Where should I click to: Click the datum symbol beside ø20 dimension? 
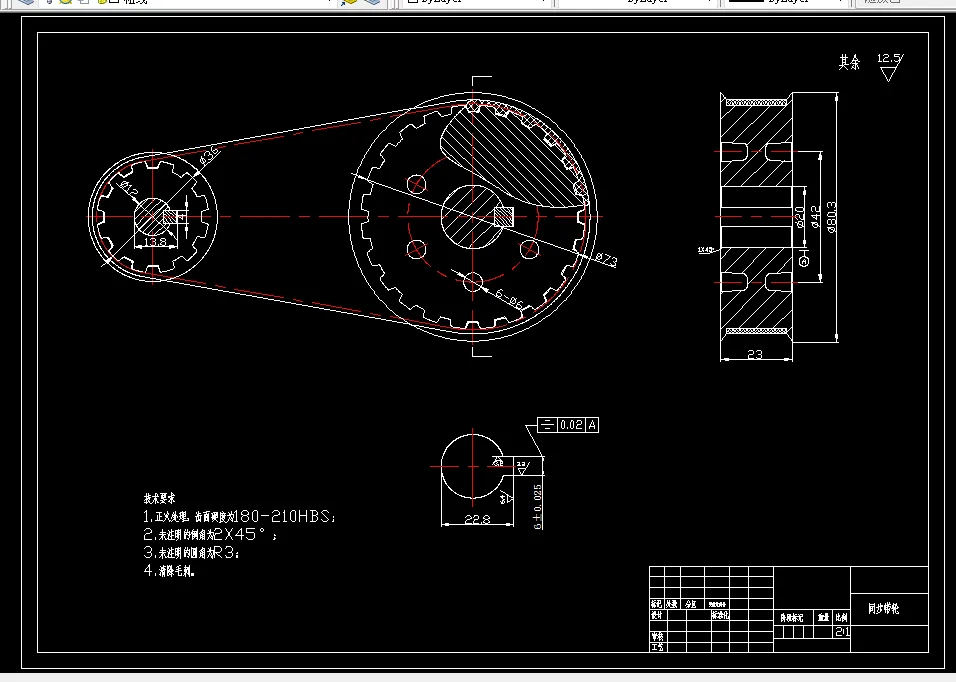pos(804,258)
